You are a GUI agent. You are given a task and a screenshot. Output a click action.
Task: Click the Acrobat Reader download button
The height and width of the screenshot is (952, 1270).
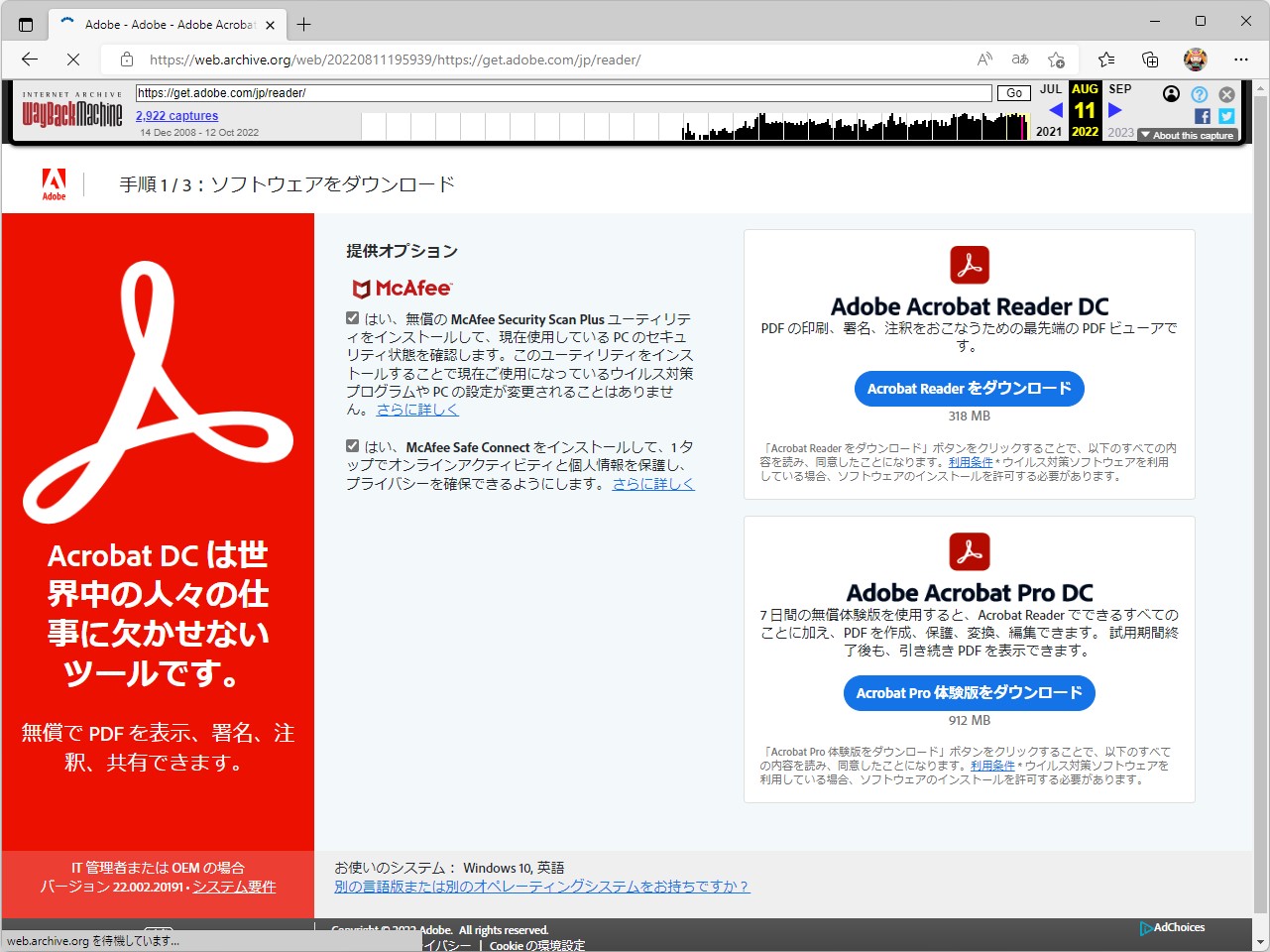[970, 389]
